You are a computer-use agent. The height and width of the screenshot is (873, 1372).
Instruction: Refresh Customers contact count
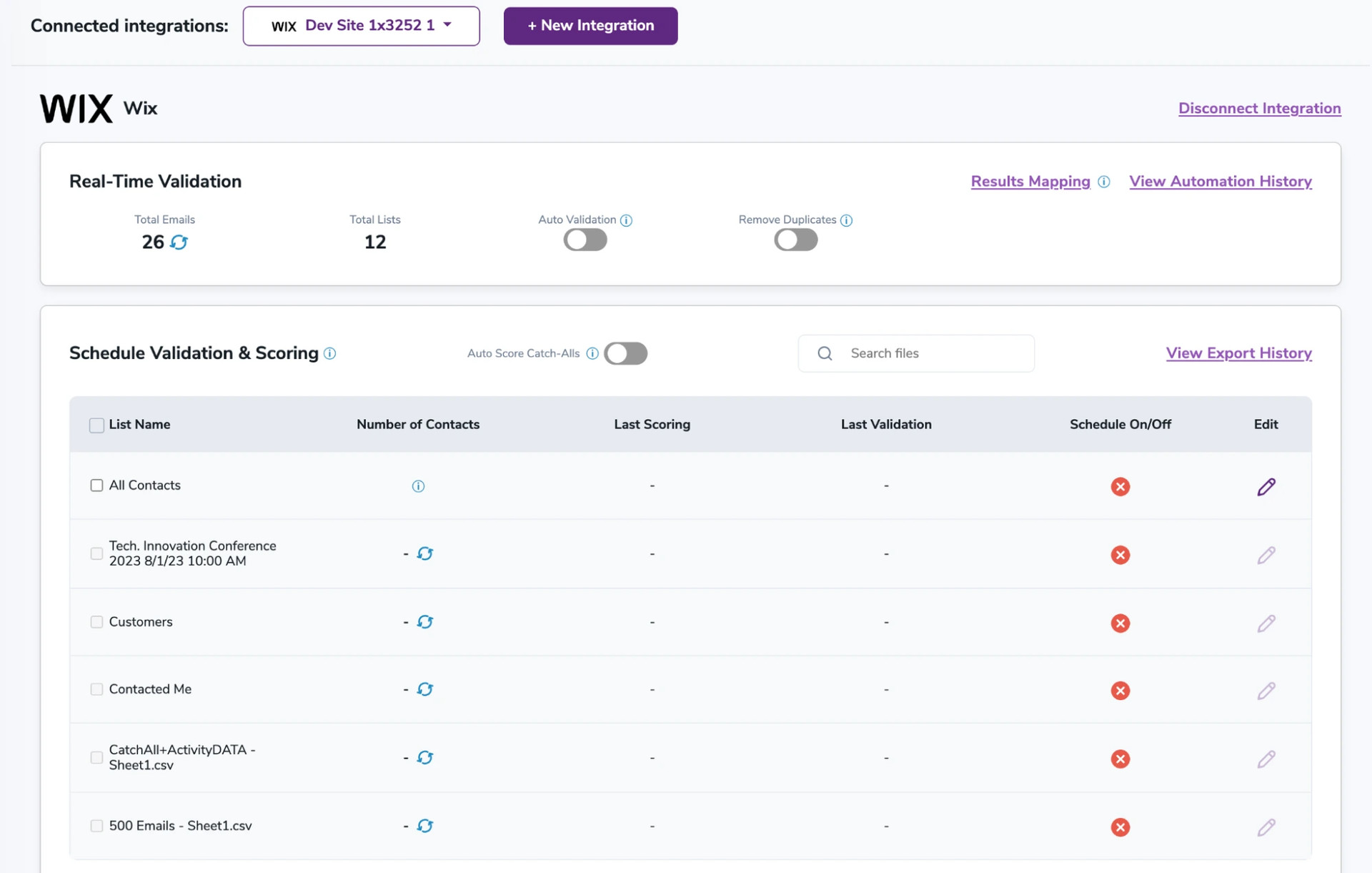[425, 622]
